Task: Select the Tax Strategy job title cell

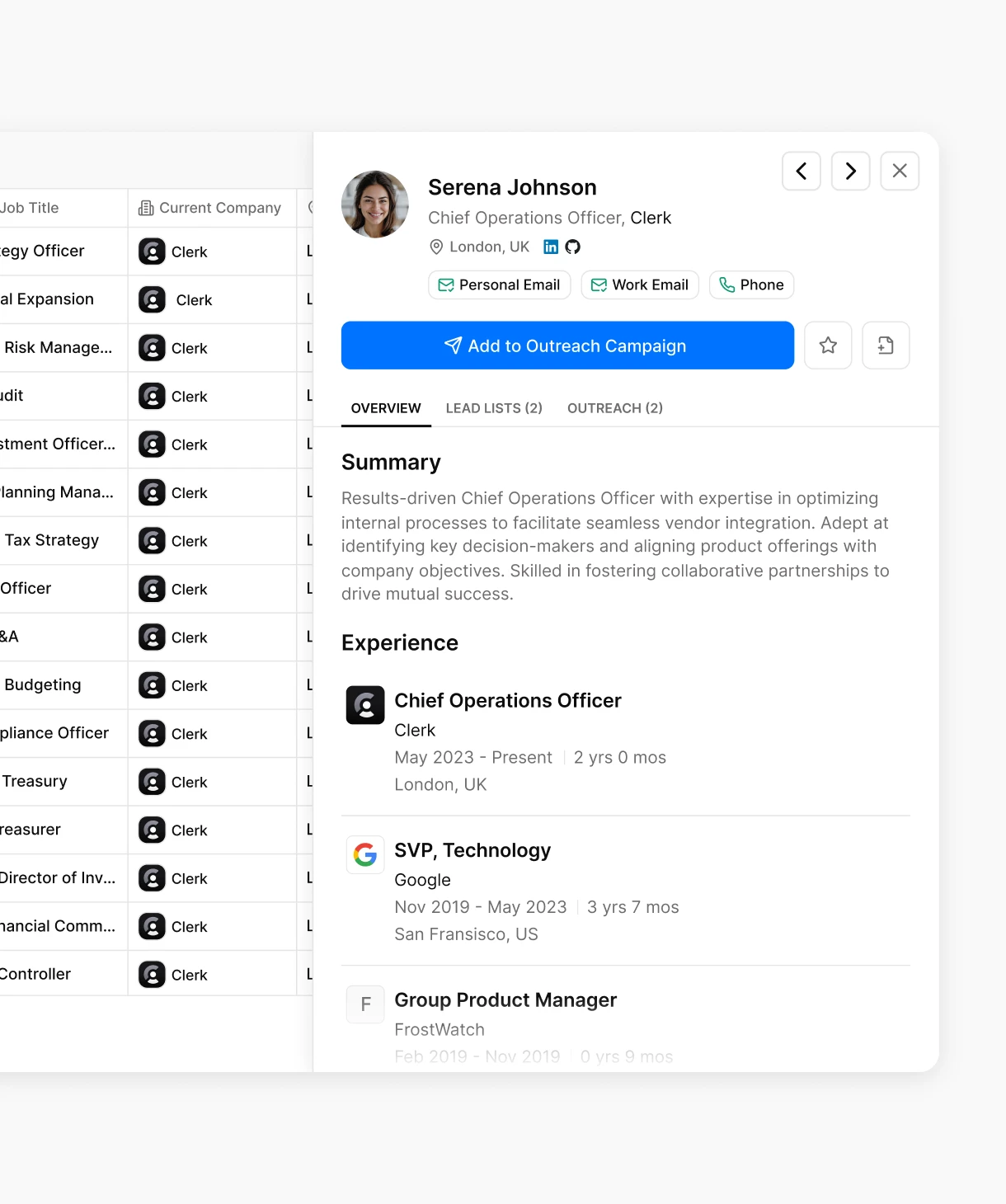Action: (63, 540)
